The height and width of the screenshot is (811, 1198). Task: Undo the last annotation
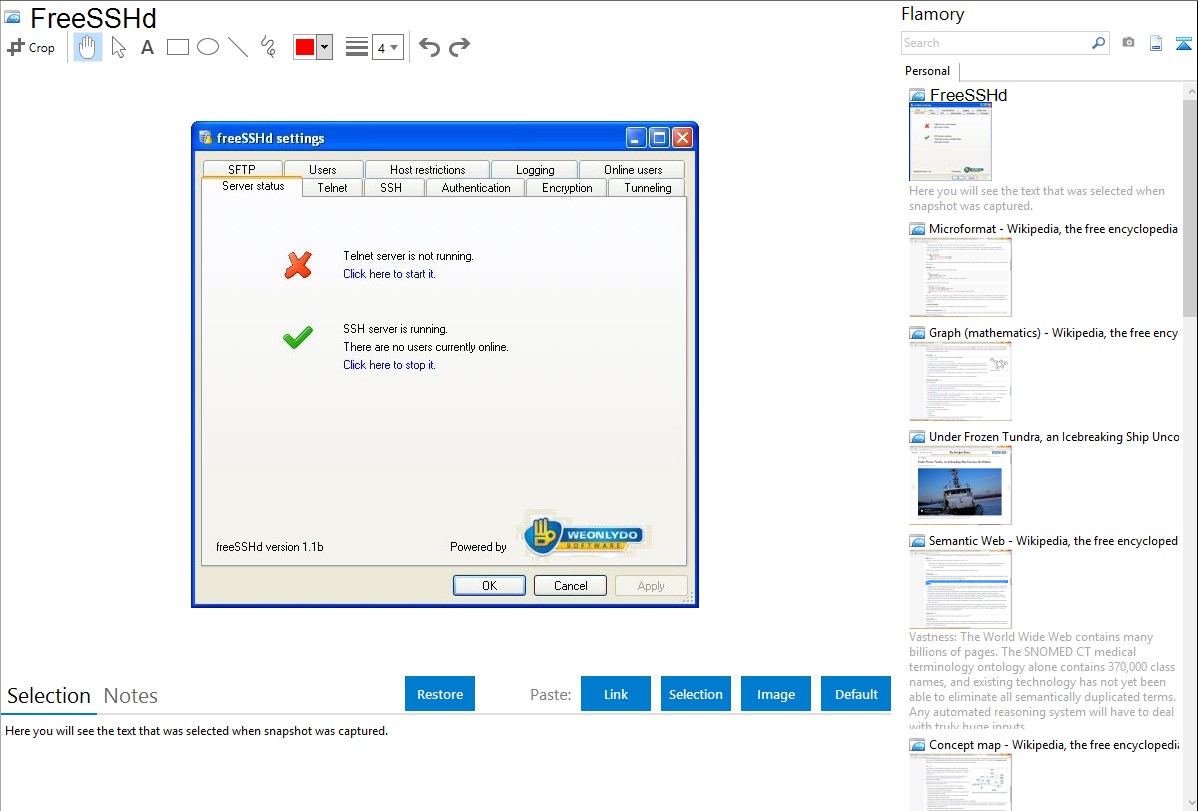429,47
